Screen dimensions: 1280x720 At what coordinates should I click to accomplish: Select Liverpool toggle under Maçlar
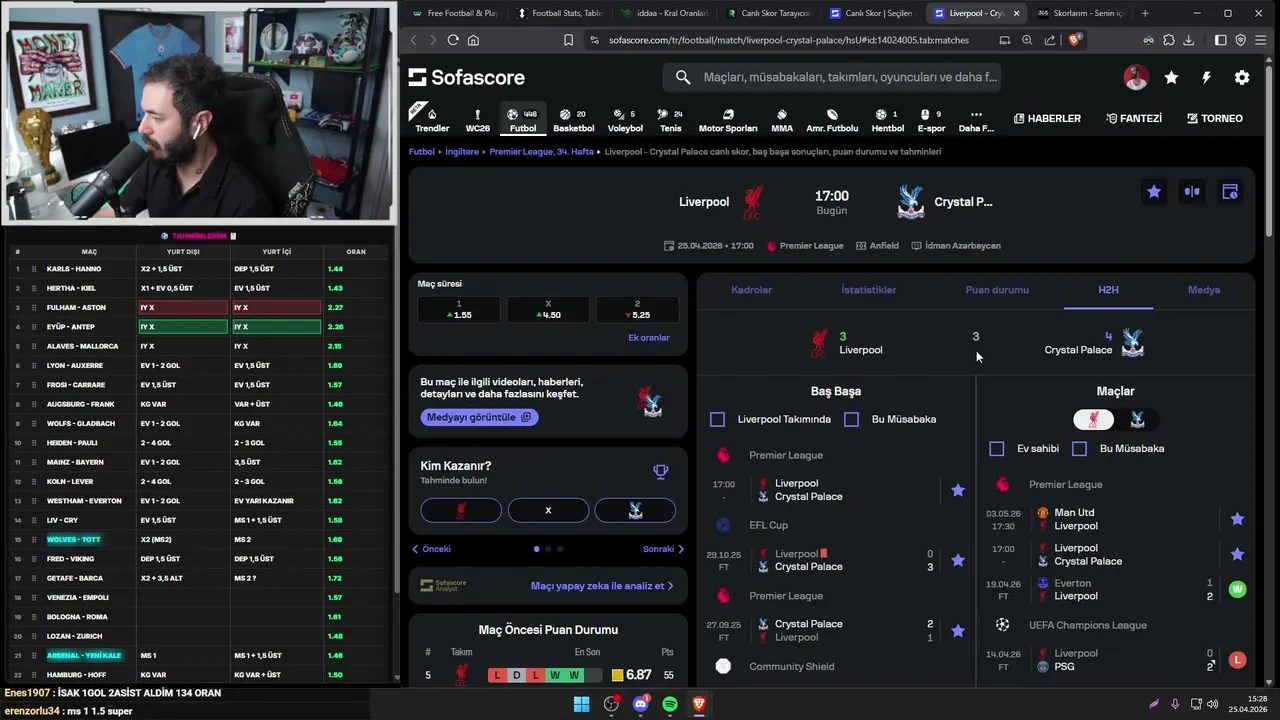tap(1093, 420)
